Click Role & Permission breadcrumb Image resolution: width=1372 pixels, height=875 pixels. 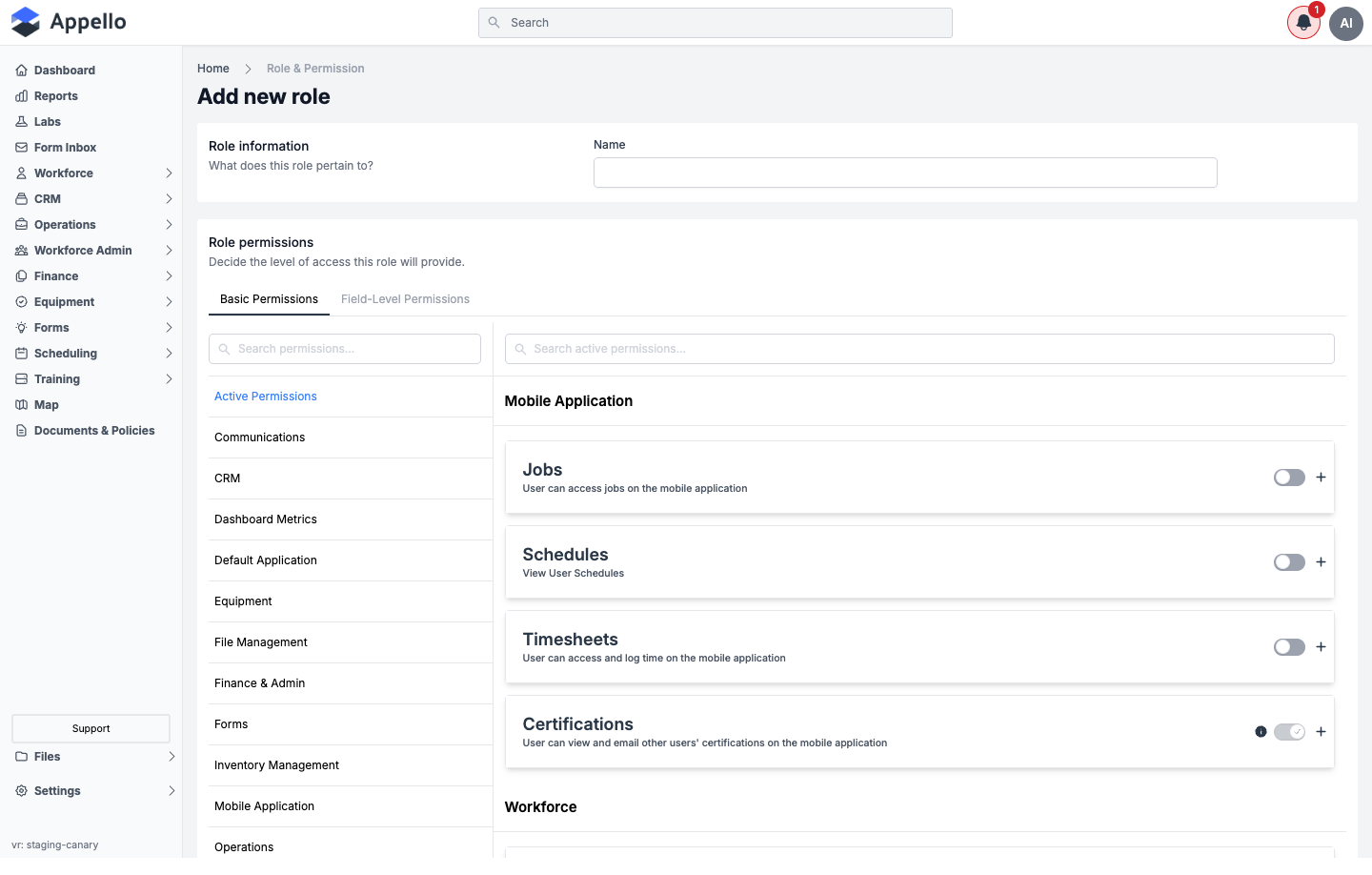[x=315, y=69]
